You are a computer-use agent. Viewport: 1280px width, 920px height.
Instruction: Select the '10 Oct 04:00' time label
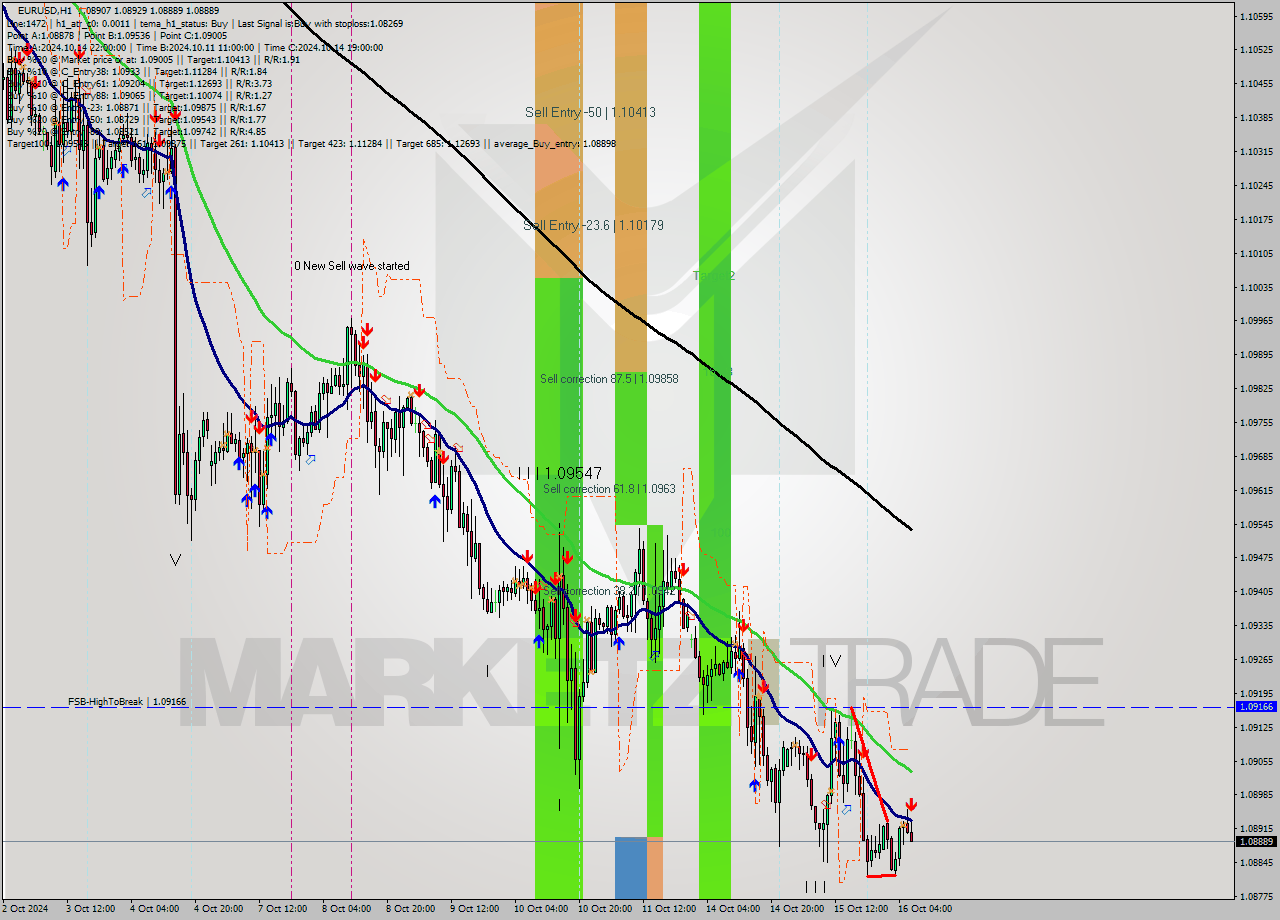pos(541,909)
